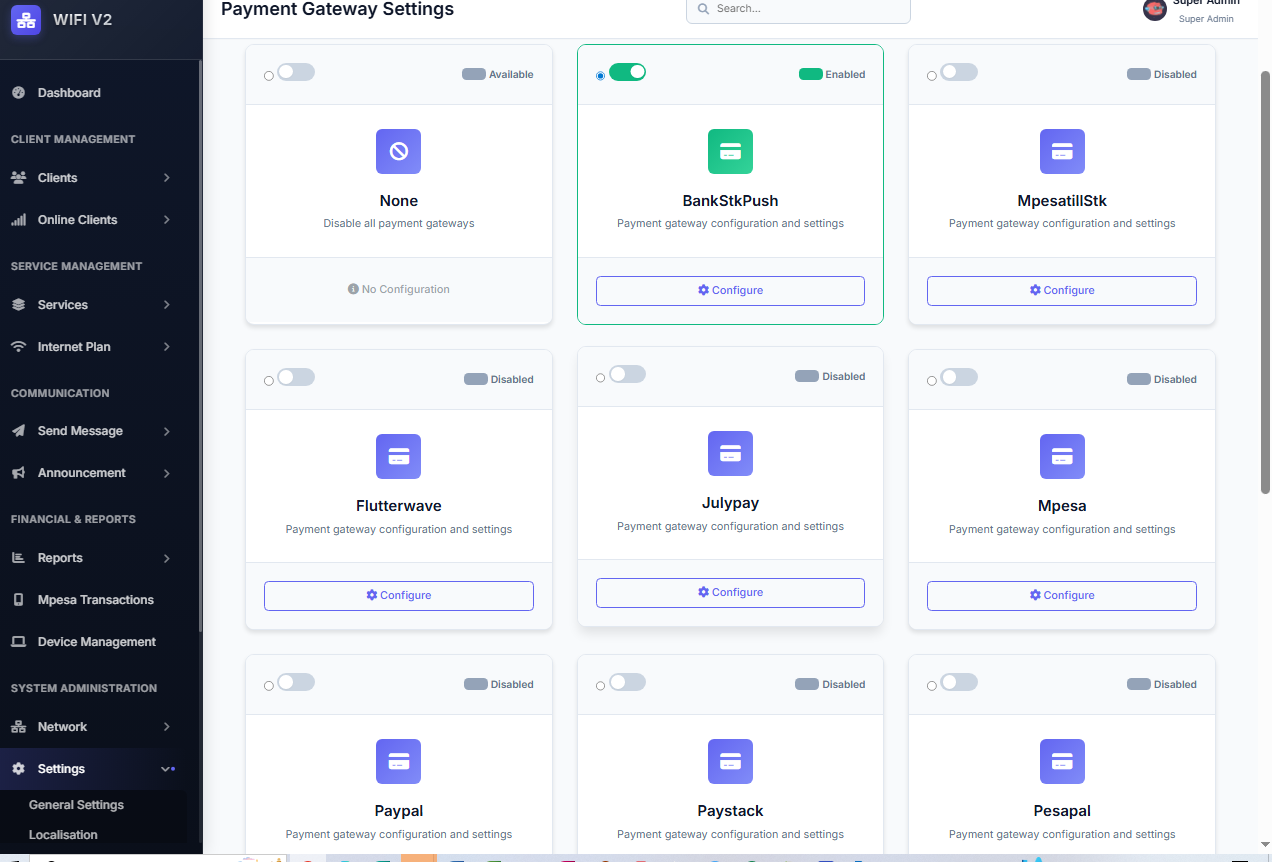Viewport: 1272px width, 862px height.
Task: Click the Julypay payment card icon
Action: pos(730,454)
